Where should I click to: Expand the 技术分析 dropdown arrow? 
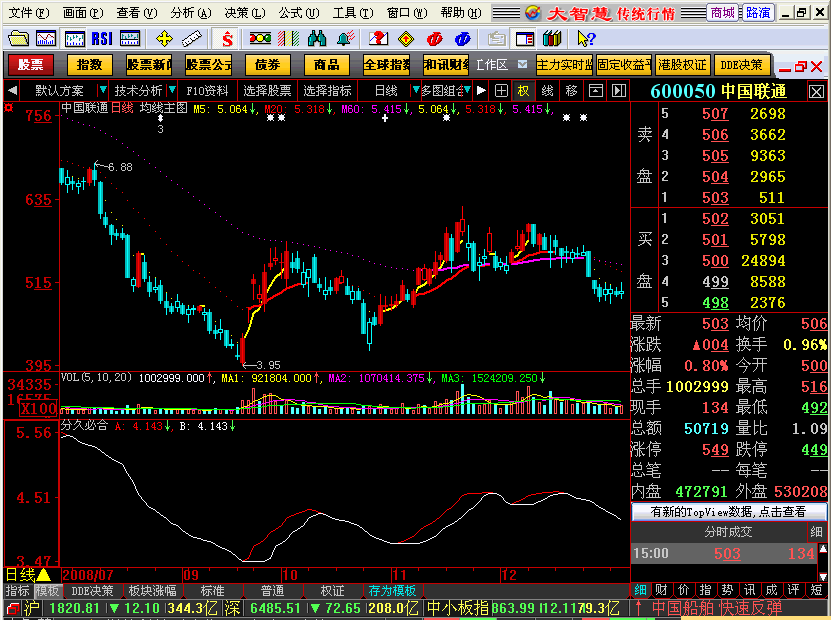click(172, 90)
